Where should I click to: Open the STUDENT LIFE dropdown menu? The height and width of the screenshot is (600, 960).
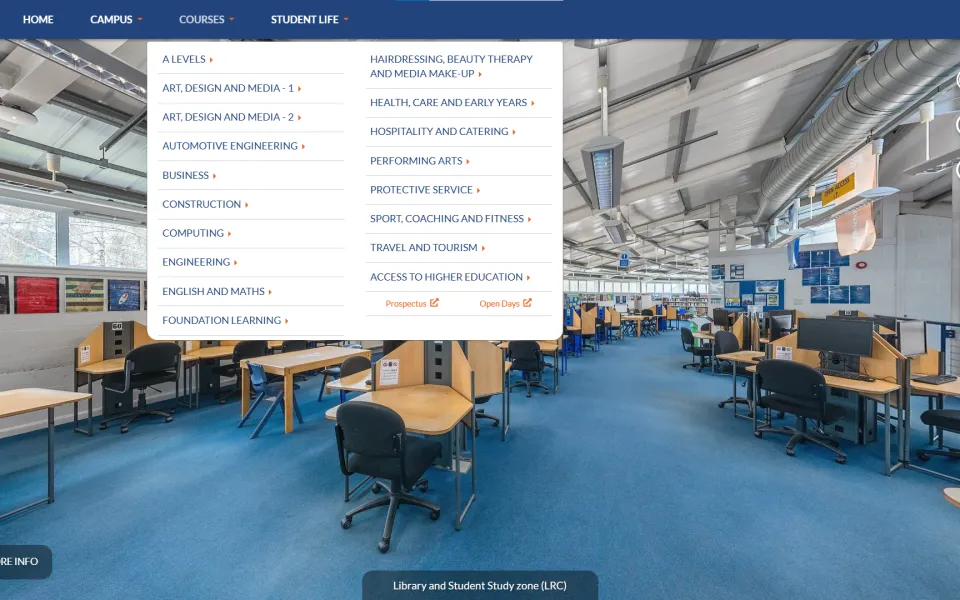coord(309,20)
